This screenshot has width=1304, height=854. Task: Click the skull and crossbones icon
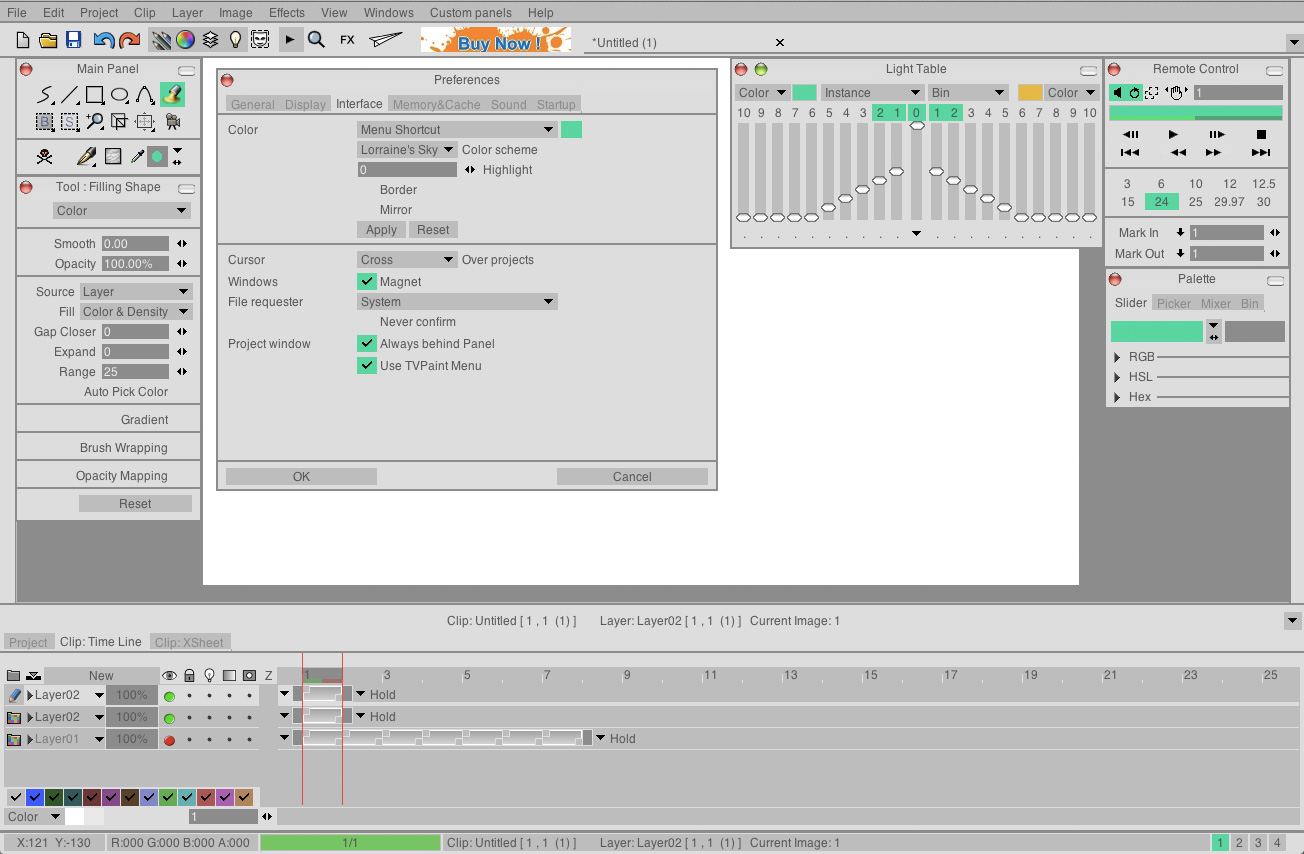44,157
